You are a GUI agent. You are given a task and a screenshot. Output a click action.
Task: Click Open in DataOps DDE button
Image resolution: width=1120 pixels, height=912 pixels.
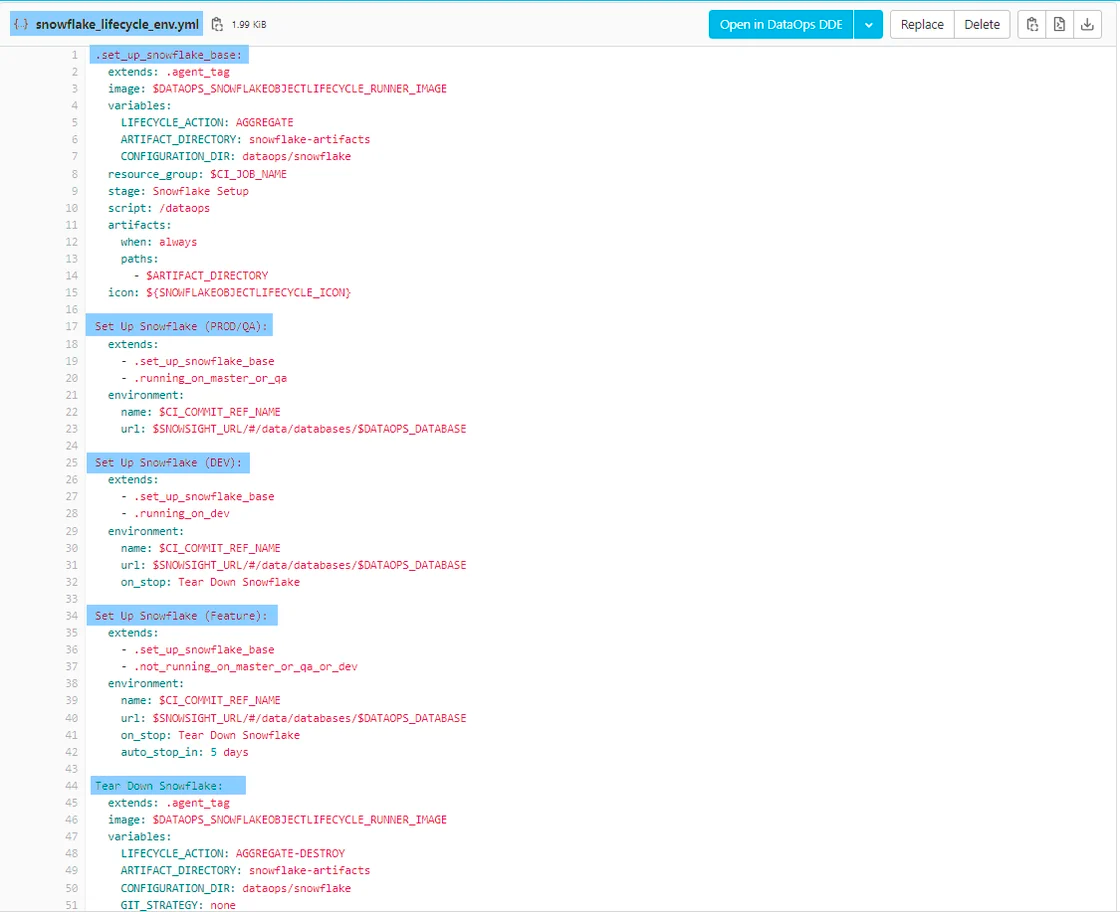[x=781, y=24]
